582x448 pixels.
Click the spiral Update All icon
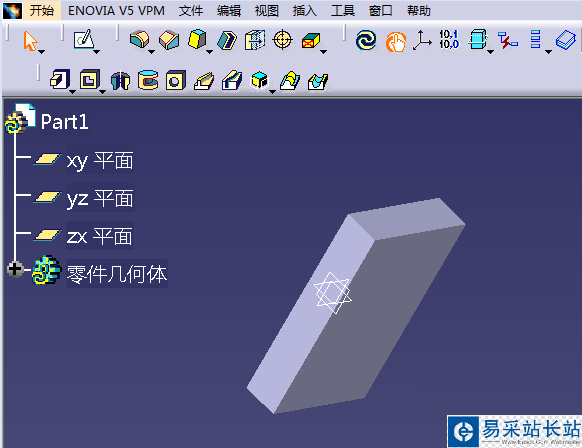point(366,40)
